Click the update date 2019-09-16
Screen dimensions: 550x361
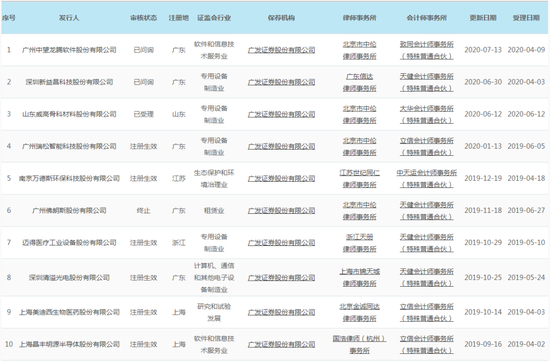click(x=483, y=345)
